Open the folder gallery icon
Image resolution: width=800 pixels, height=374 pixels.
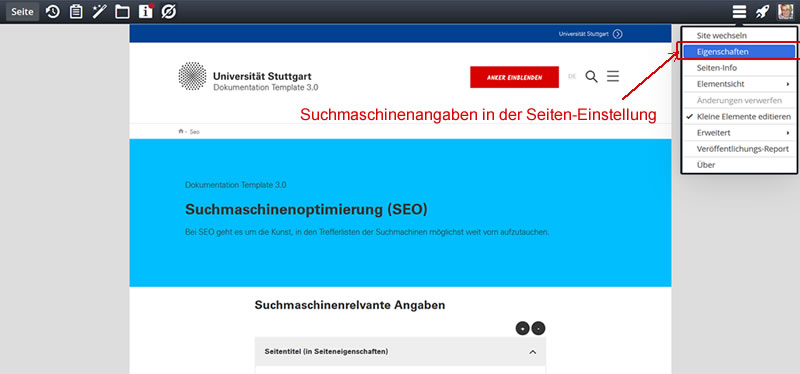point(122,12)
